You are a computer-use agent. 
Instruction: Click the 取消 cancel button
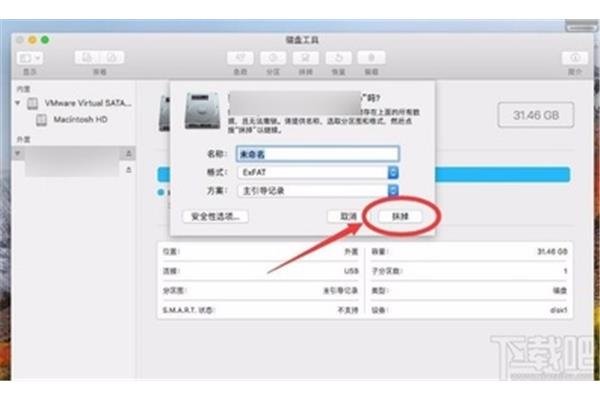pos(348,217)
